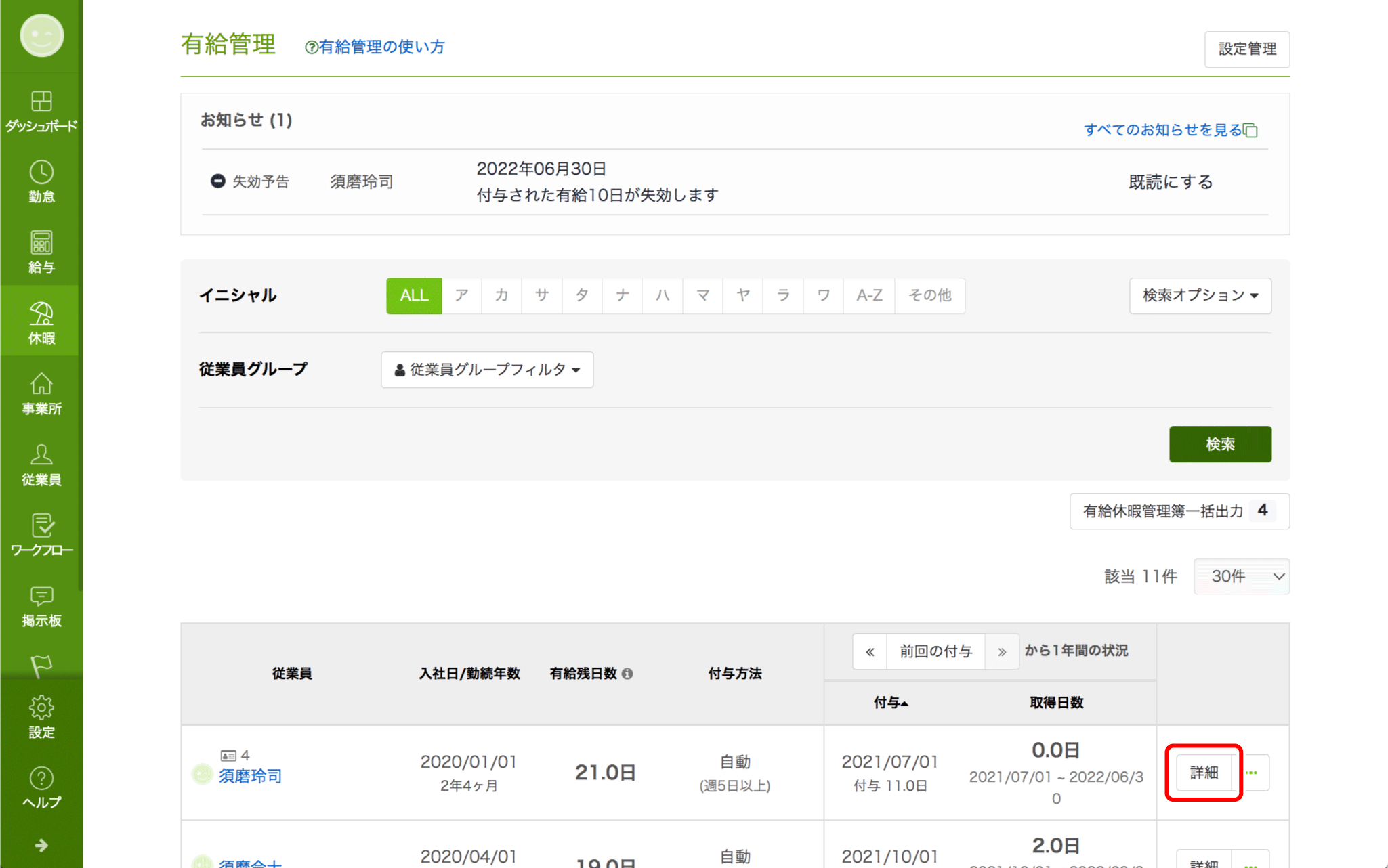Screen dimensions: 1388x868
Task: Select the サ initial filter
Action: pos(541,295)
